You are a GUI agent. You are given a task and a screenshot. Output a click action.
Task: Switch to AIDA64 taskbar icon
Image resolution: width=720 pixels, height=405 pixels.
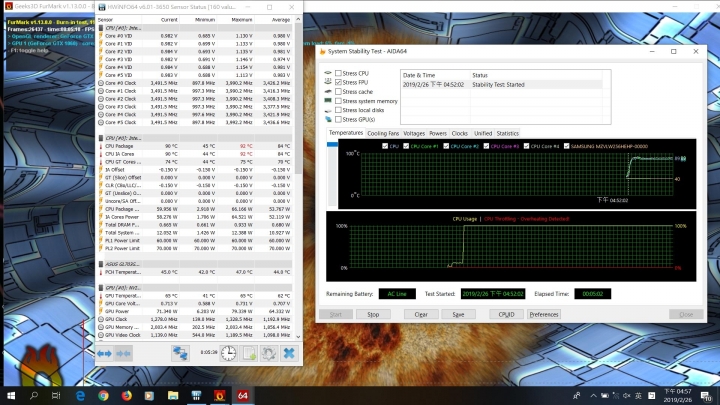pos(243,395)
